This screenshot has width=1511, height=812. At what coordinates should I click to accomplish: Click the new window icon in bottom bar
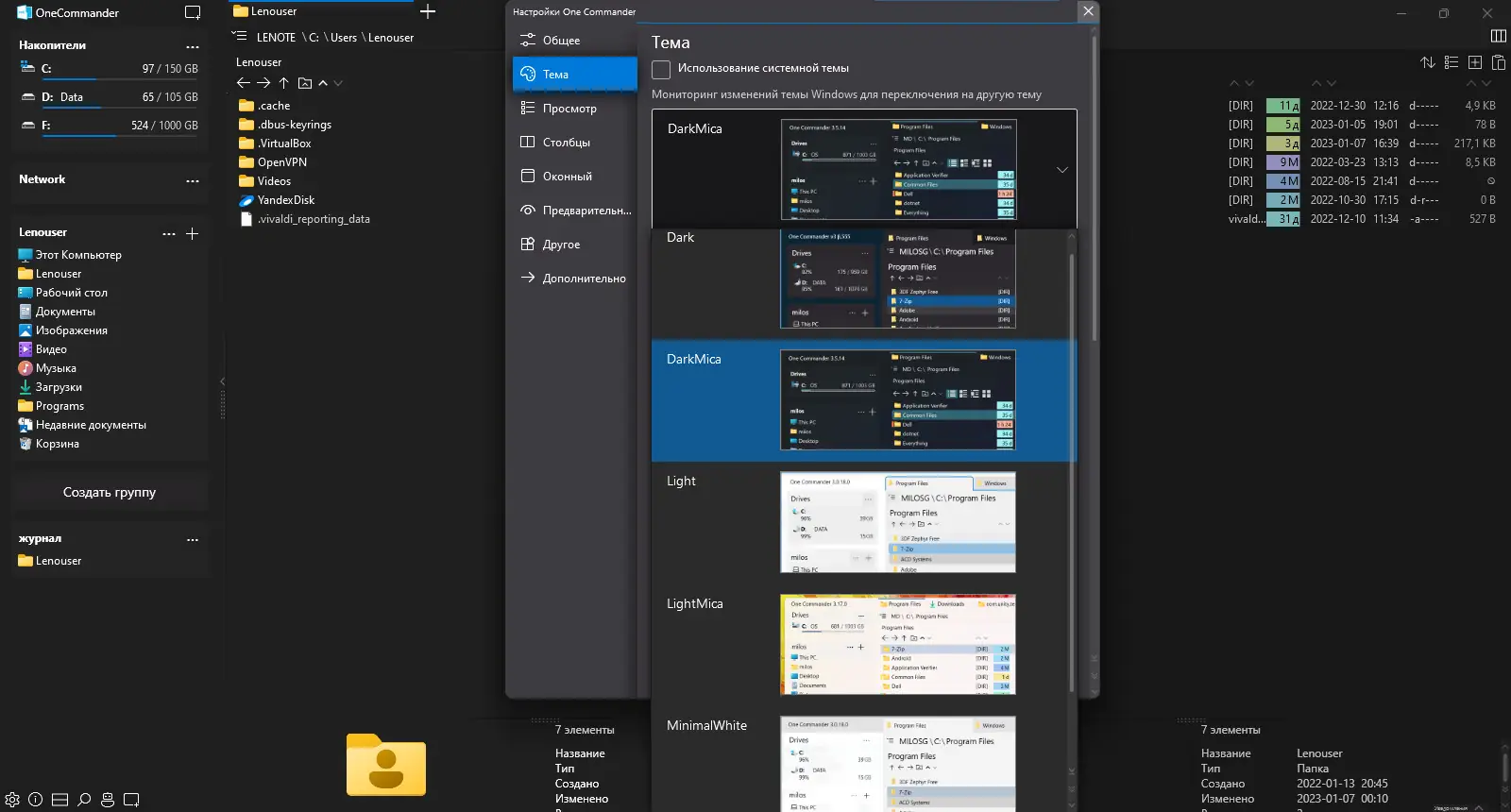(x=131, y=800)
